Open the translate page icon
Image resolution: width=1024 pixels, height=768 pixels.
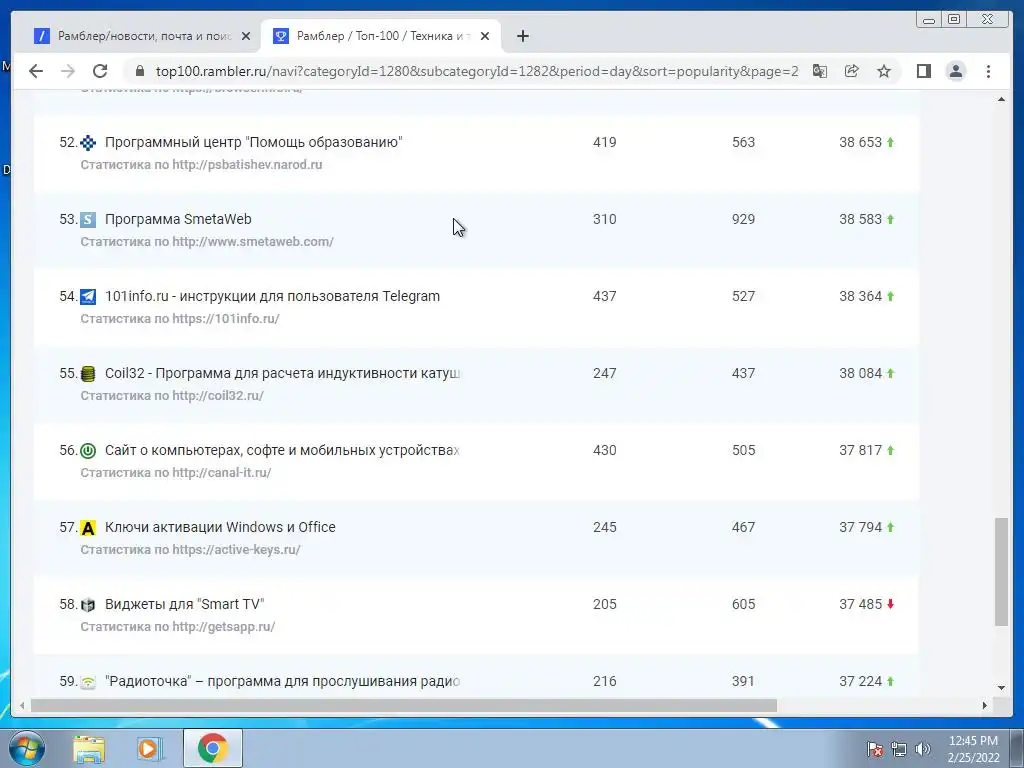[x=820, y=71]
